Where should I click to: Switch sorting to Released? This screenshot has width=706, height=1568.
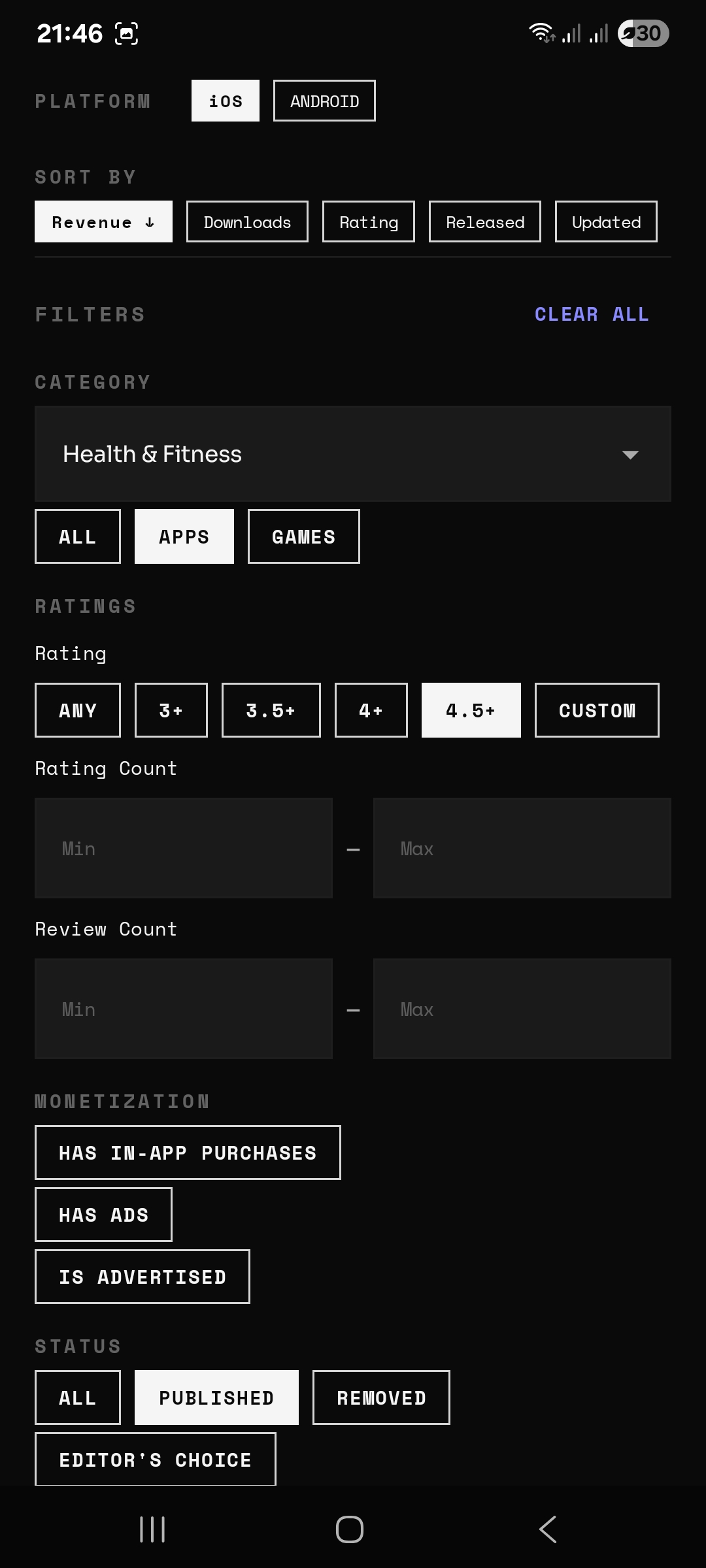(484, 221)
